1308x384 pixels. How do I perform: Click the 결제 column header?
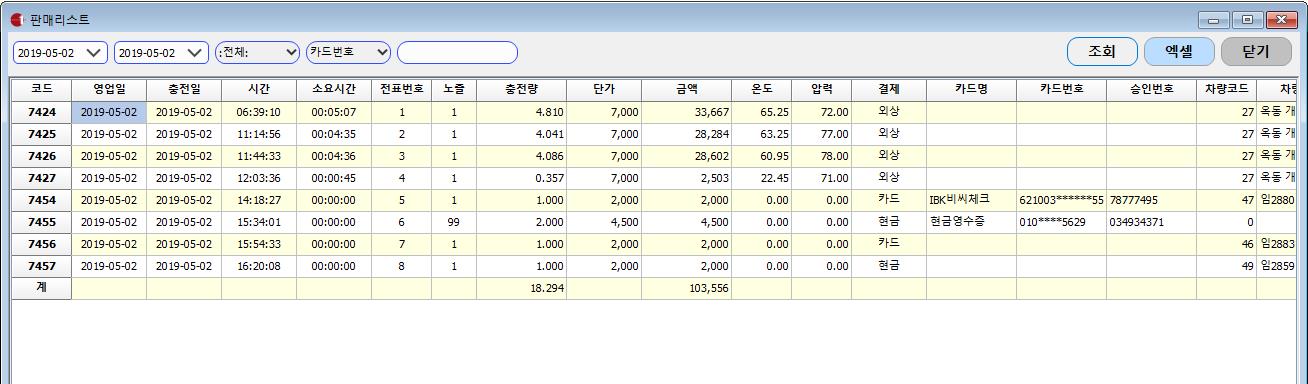point(889,89)
